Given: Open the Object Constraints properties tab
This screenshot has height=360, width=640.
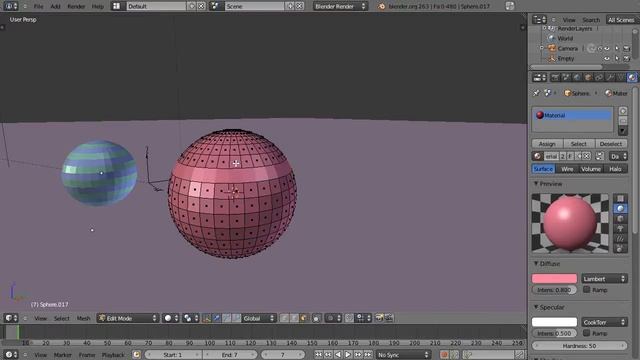Looking at the screenshot, I should click(599, 78).
